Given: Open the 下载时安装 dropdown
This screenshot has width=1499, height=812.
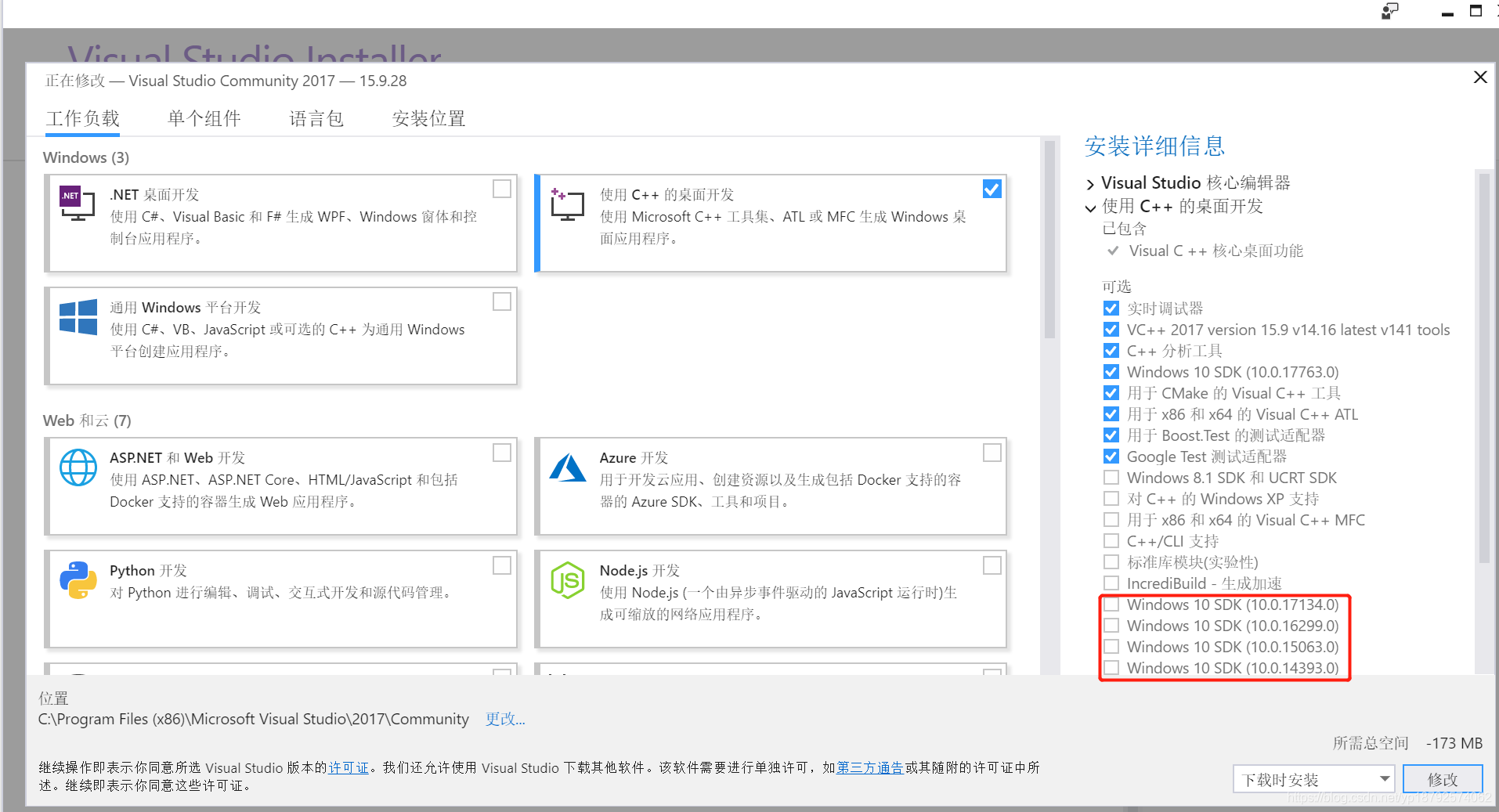Looking at the screenshot, I should (x=1313, y=779).
